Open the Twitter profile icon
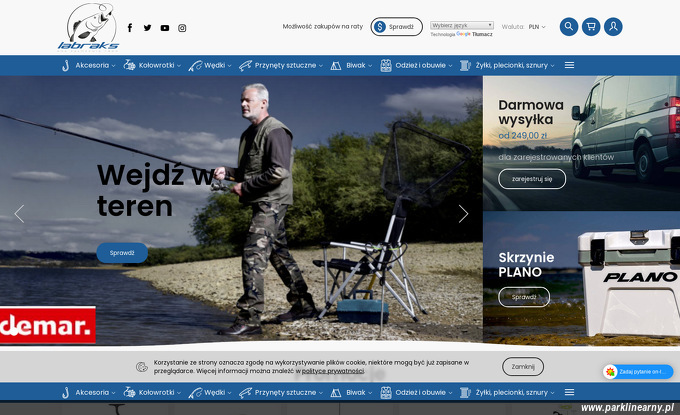 pyautogui.click(x=147, y=28)
